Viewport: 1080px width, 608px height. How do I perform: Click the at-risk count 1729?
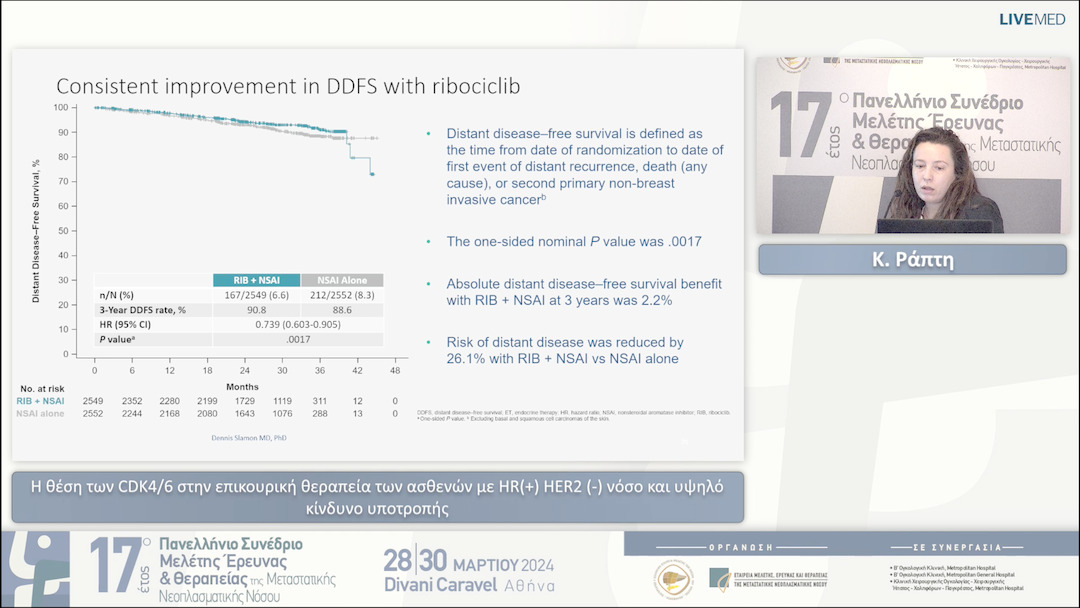click(245, 401)
